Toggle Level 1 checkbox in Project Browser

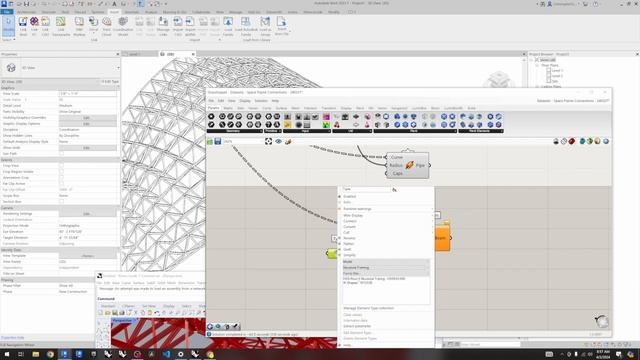pyautogui.click(x=549, y=71)
